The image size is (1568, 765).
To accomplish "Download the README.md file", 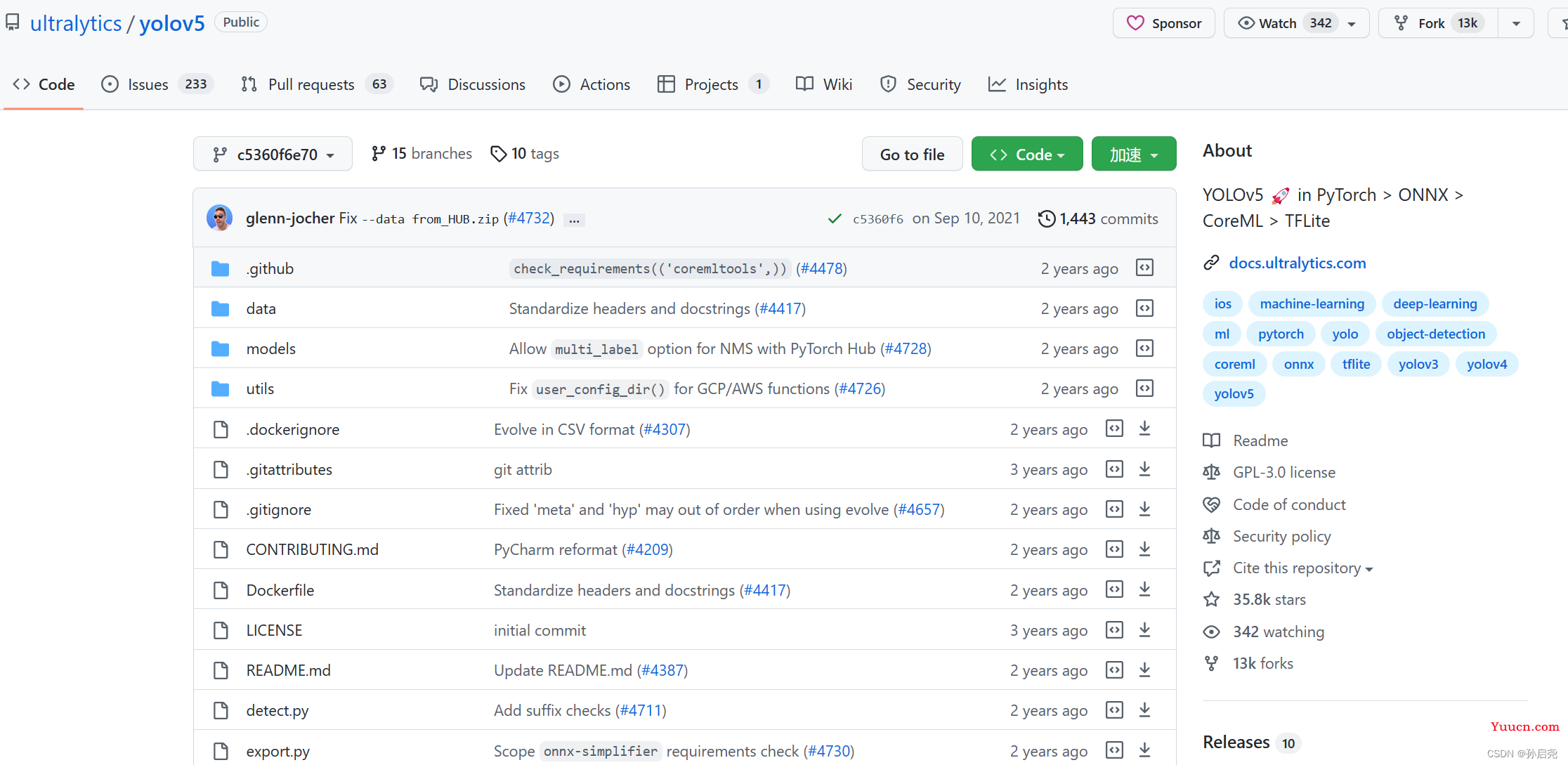I will [x=1144, y=669].
